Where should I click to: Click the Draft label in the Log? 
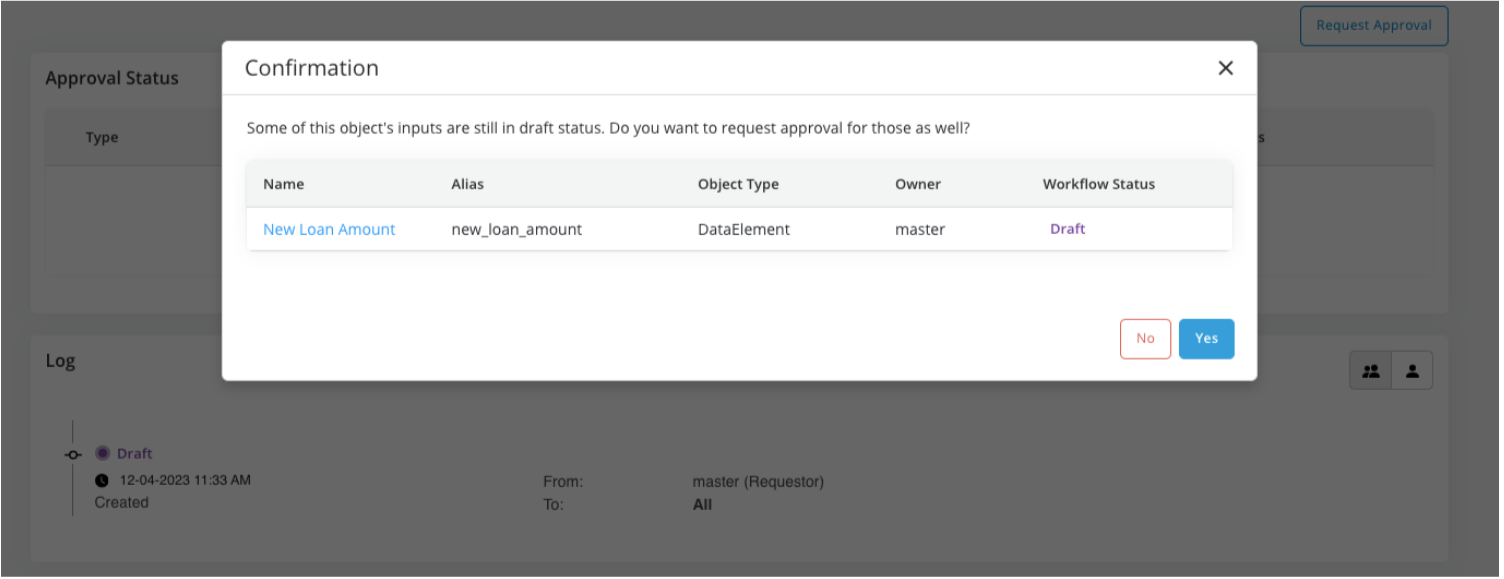tap(134, 454)
